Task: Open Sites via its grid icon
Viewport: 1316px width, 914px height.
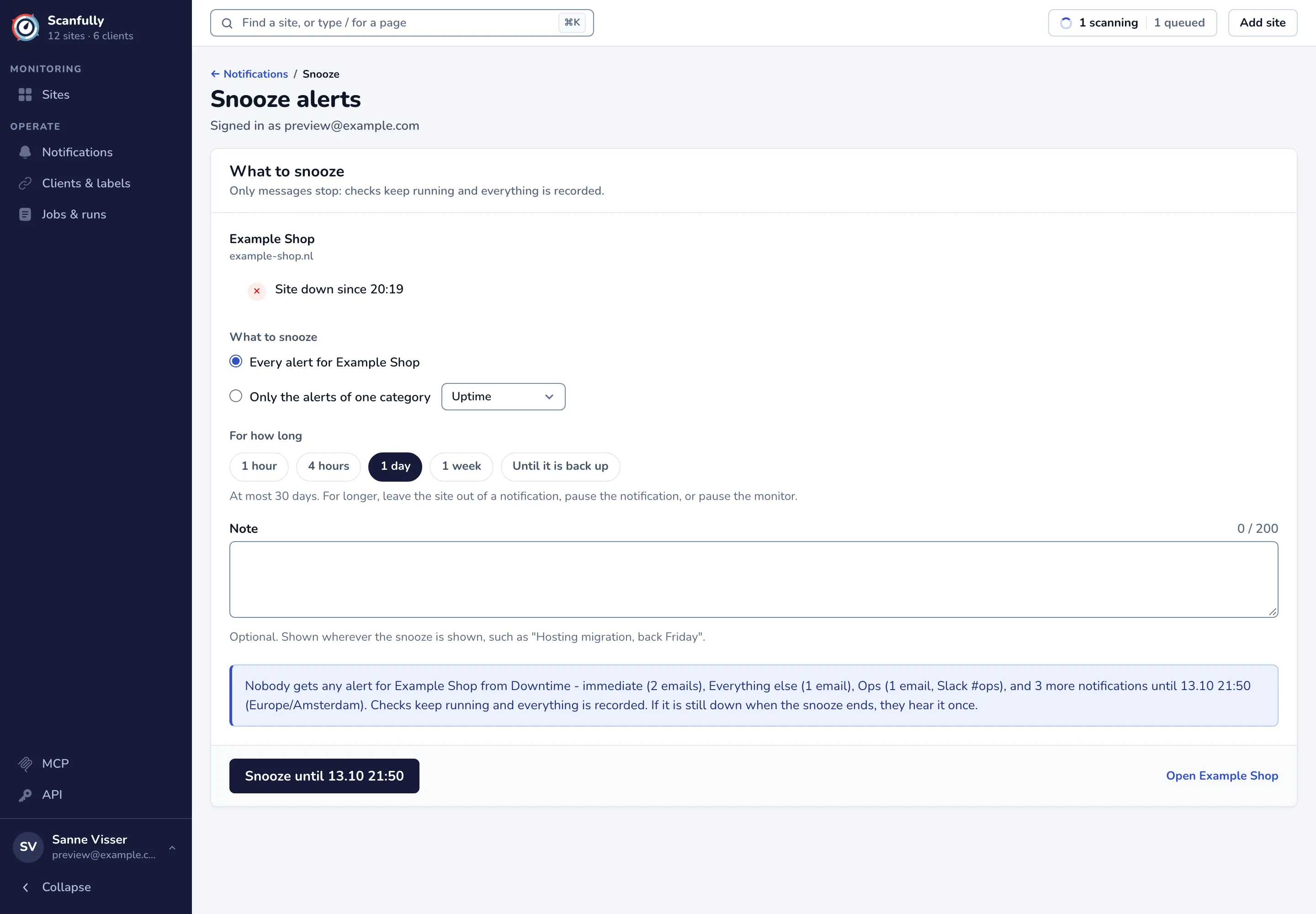Action: [x=25, y=95]
